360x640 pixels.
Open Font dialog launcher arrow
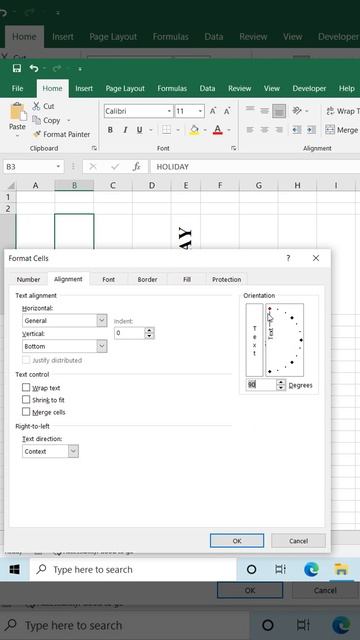tap(233, 149)
